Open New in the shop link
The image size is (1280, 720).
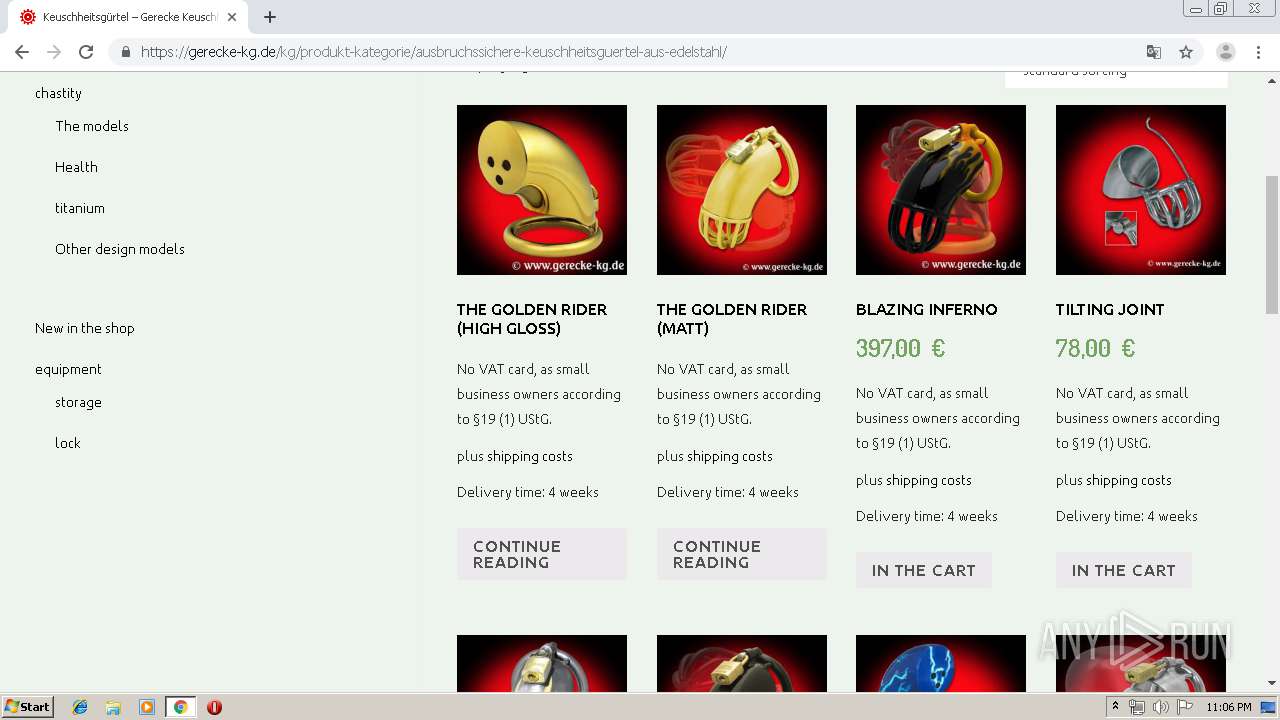85,328
